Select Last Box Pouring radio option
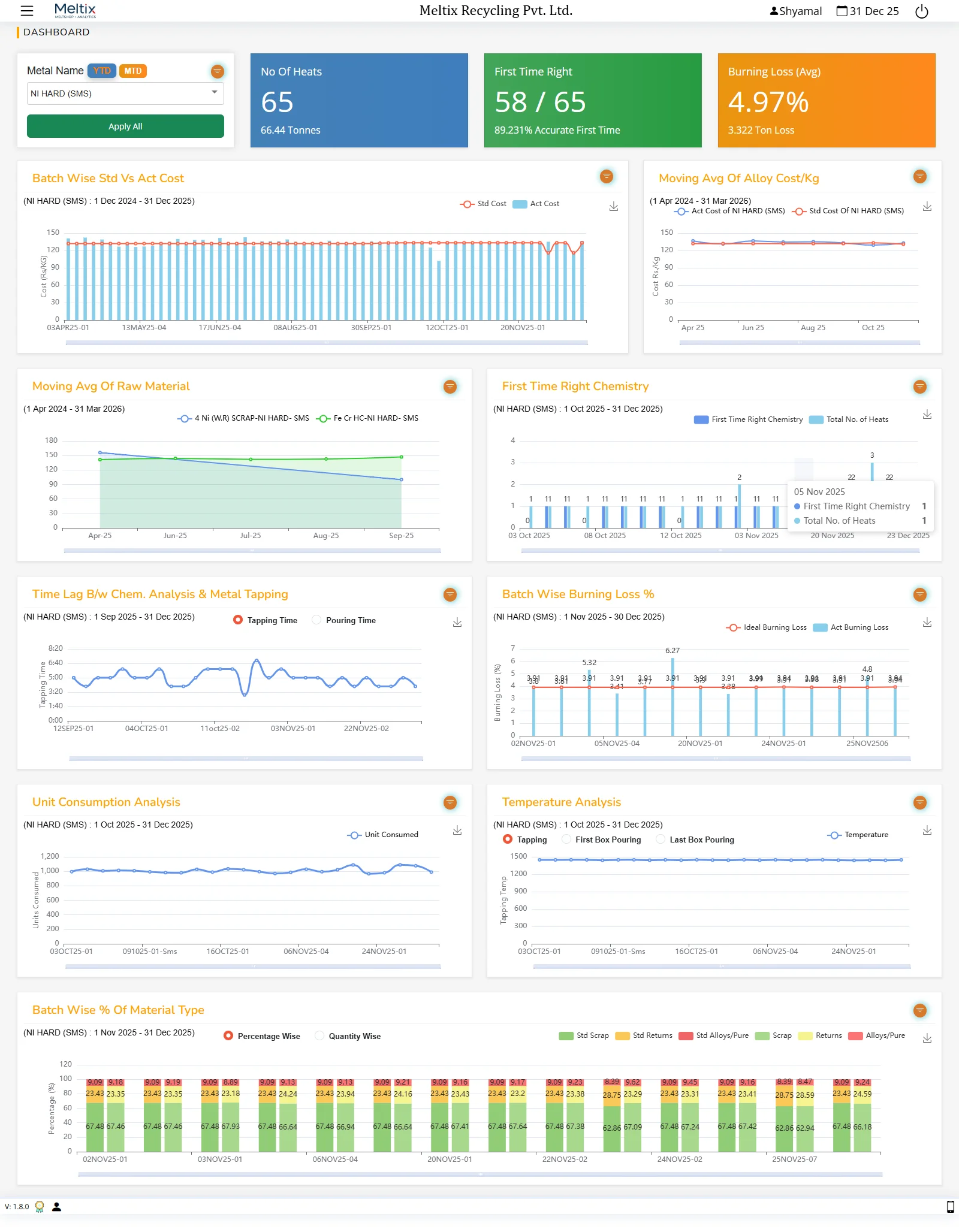 (x=661, y=839)
